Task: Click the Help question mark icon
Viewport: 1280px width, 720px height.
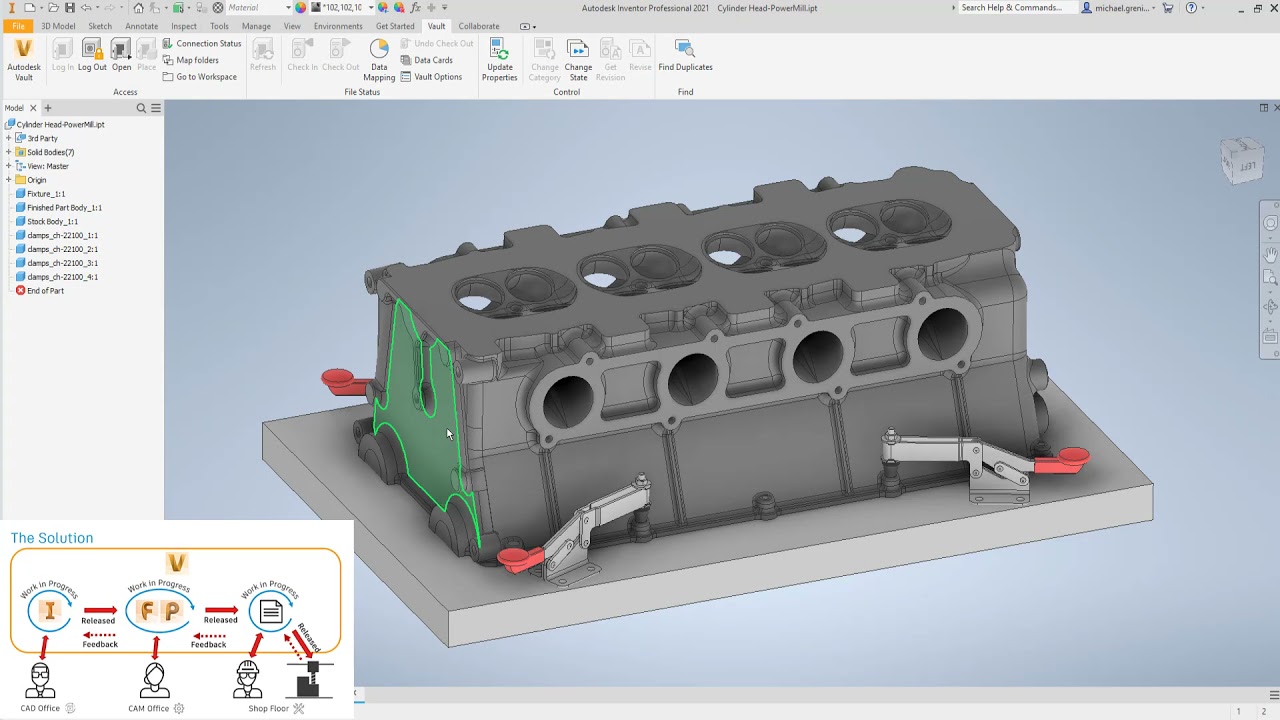Action: point(1191,8)
